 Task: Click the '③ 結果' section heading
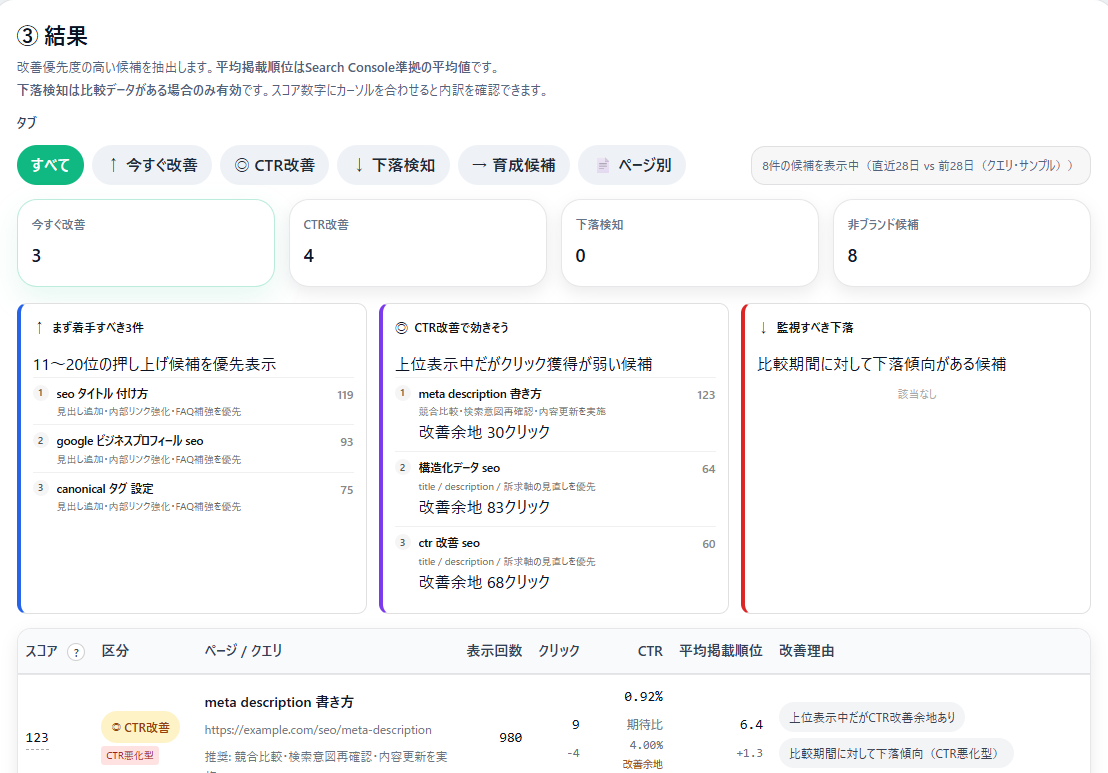pos(52,35)
